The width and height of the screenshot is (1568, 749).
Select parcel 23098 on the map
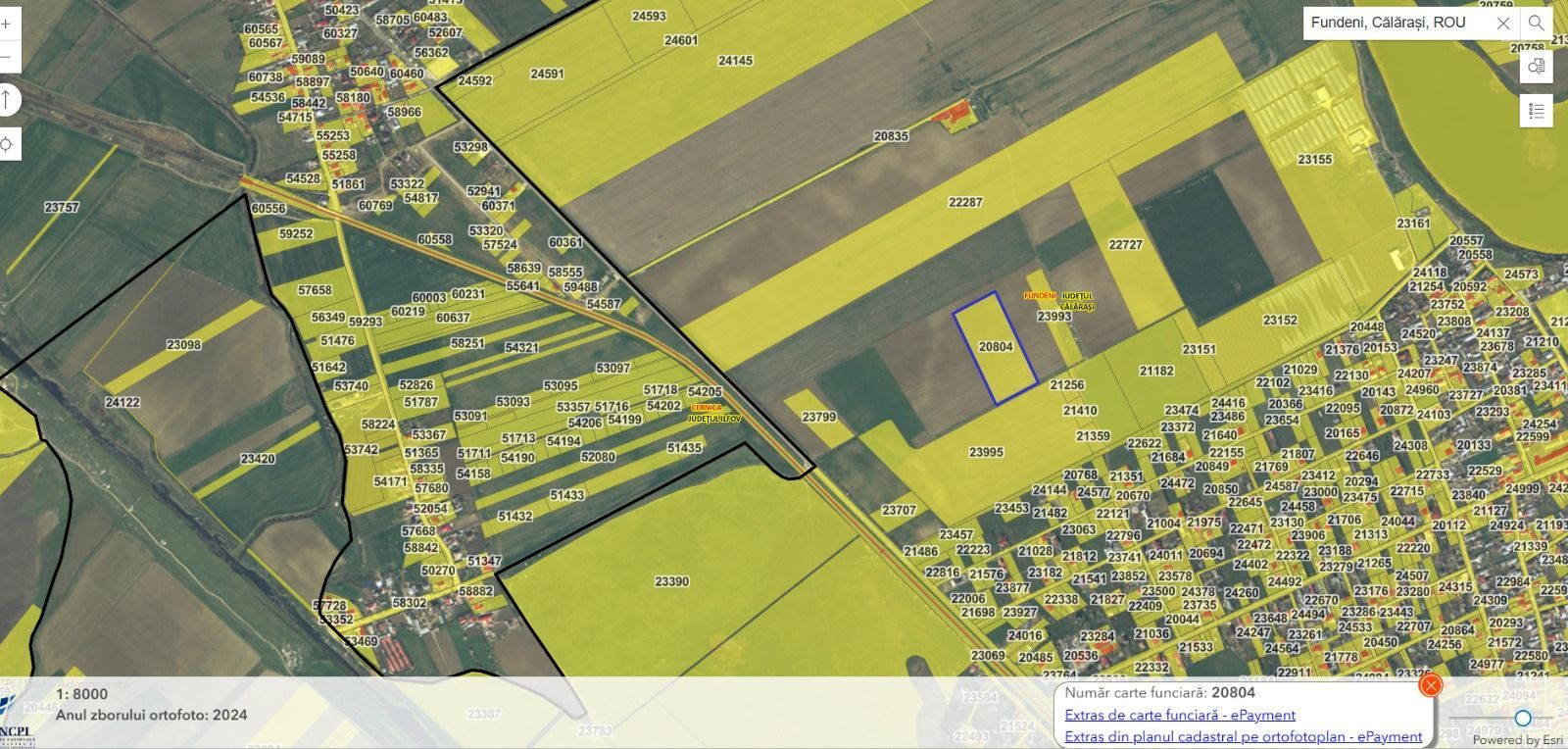(183, 345)
